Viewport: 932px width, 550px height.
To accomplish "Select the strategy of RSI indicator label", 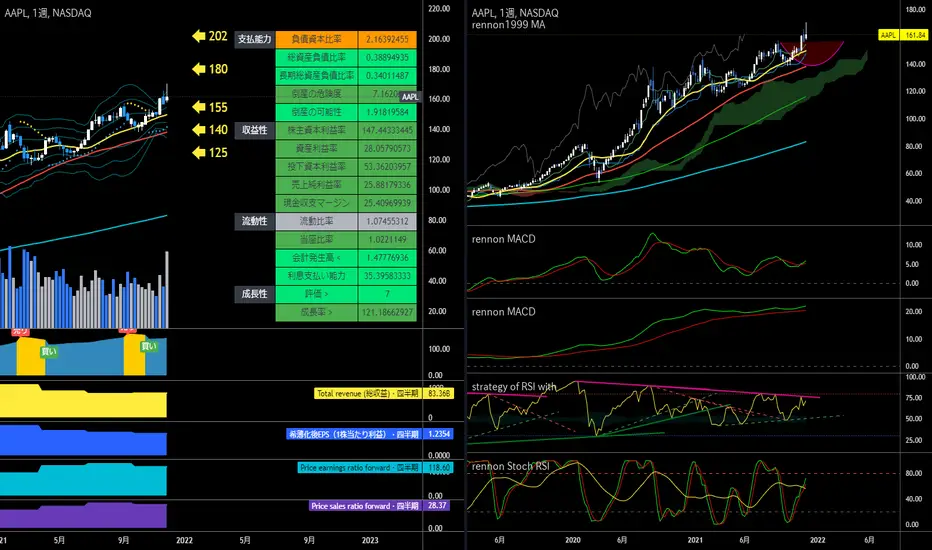I will click(x=514, y=386).
